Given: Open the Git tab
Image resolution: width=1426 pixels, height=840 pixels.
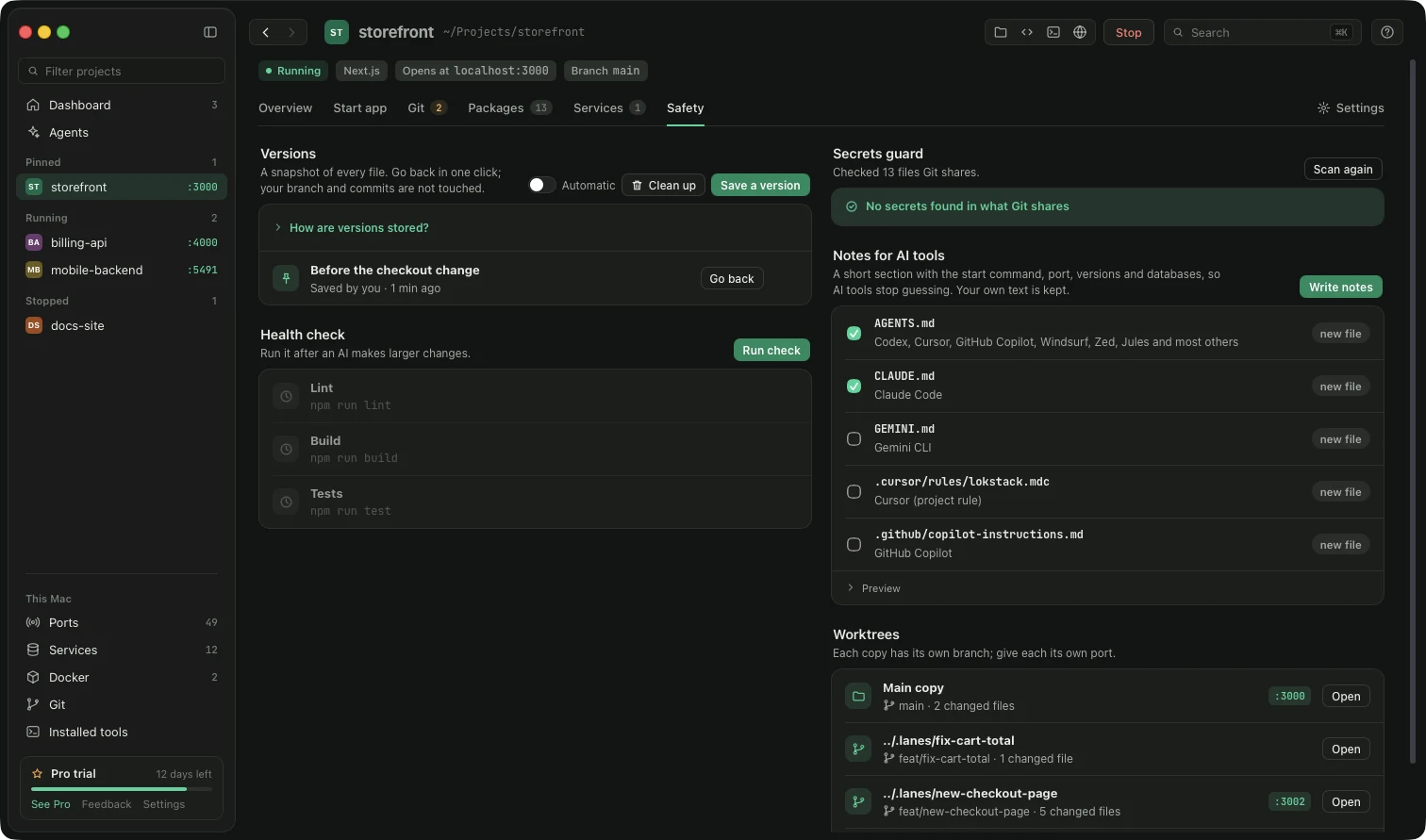Looking at the screenshot, I should (x=427, y=108).
